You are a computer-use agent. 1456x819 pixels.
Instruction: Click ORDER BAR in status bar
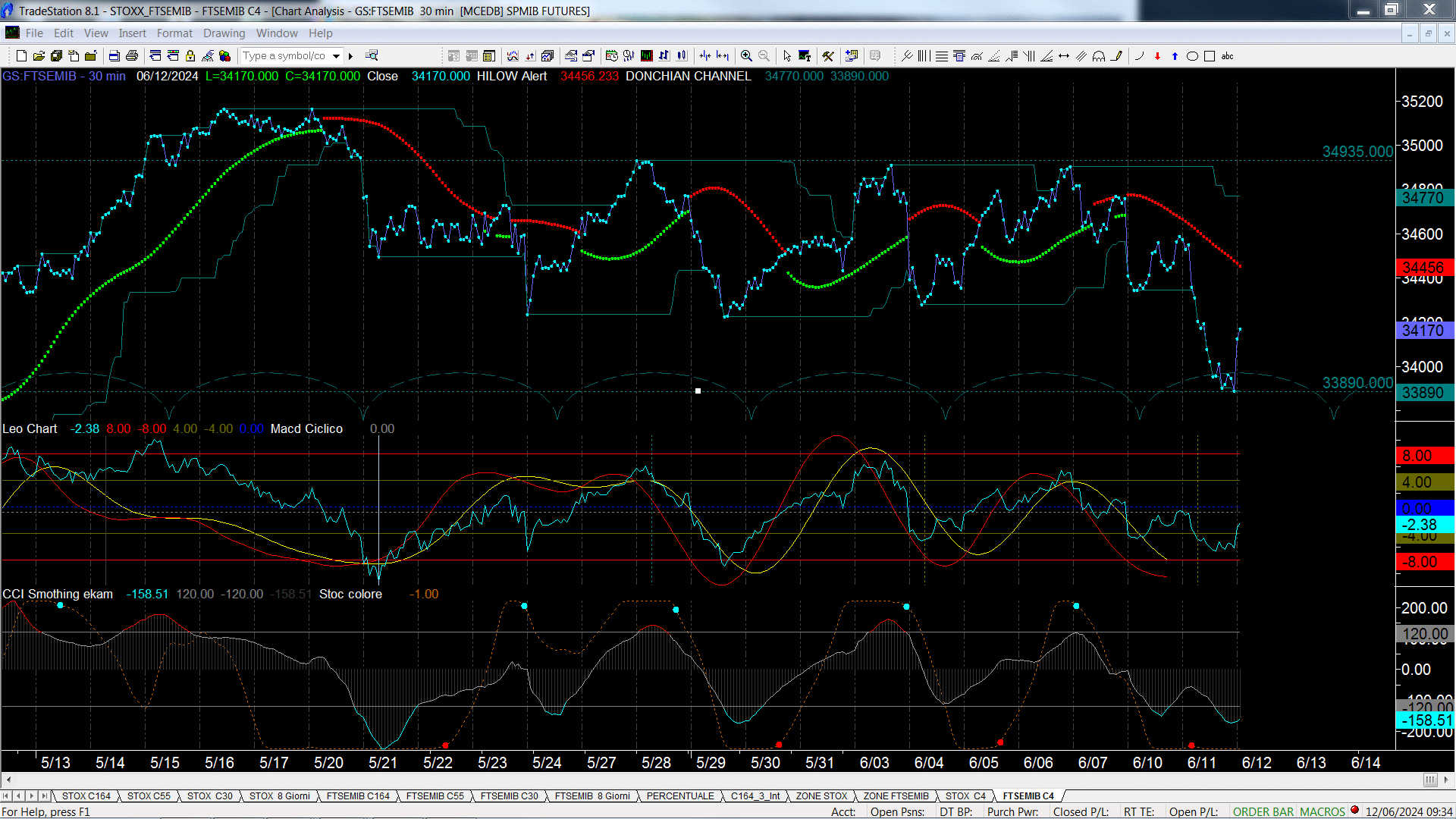coord(1263,811)
